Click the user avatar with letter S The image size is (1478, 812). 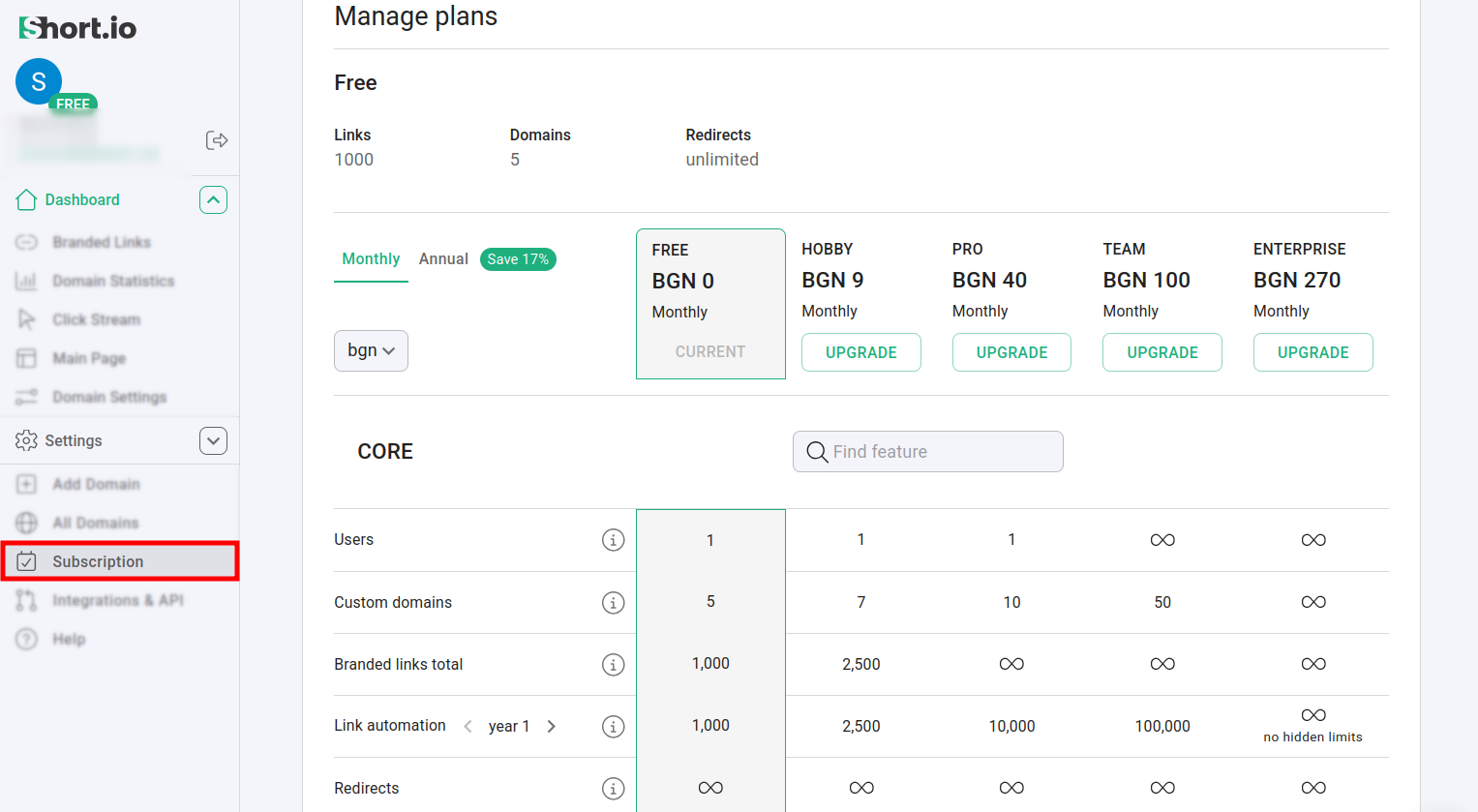(x=39, y=82)
